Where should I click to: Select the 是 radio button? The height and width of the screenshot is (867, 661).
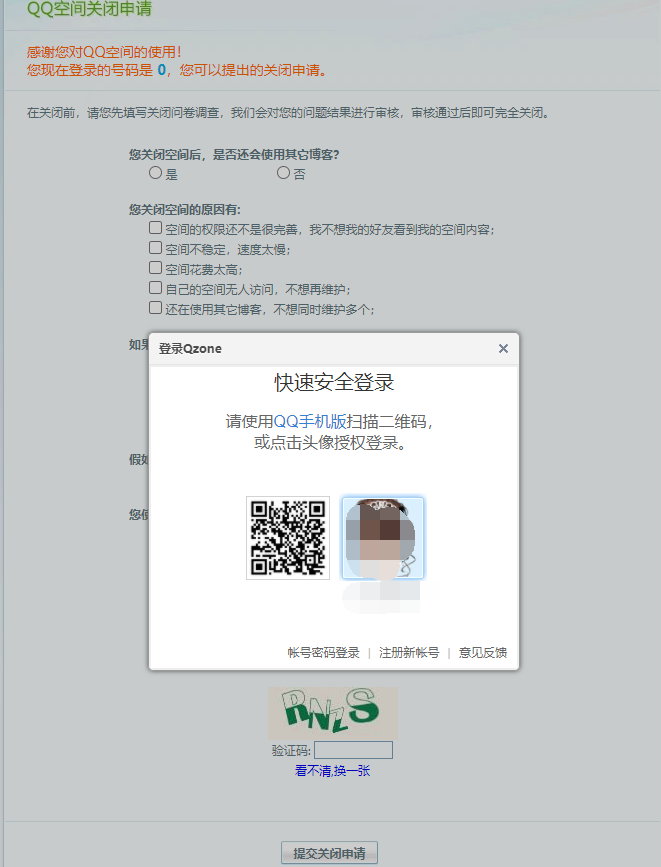(x=155, y=173)
